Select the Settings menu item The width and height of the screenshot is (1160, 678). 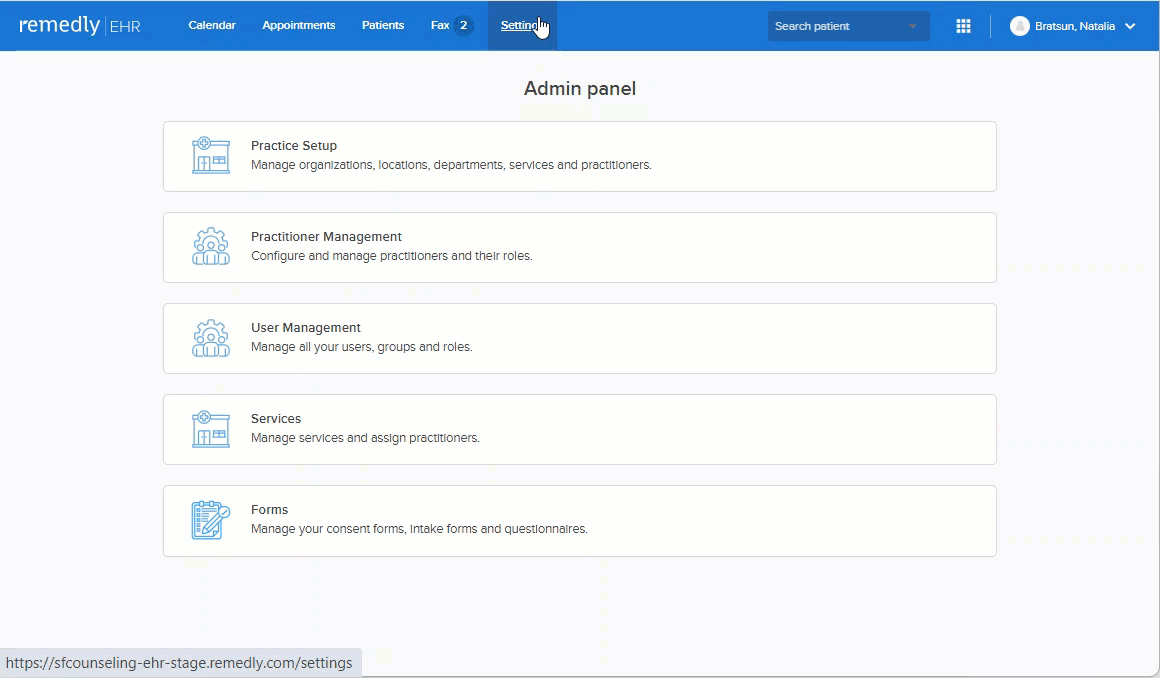[522, 25]
